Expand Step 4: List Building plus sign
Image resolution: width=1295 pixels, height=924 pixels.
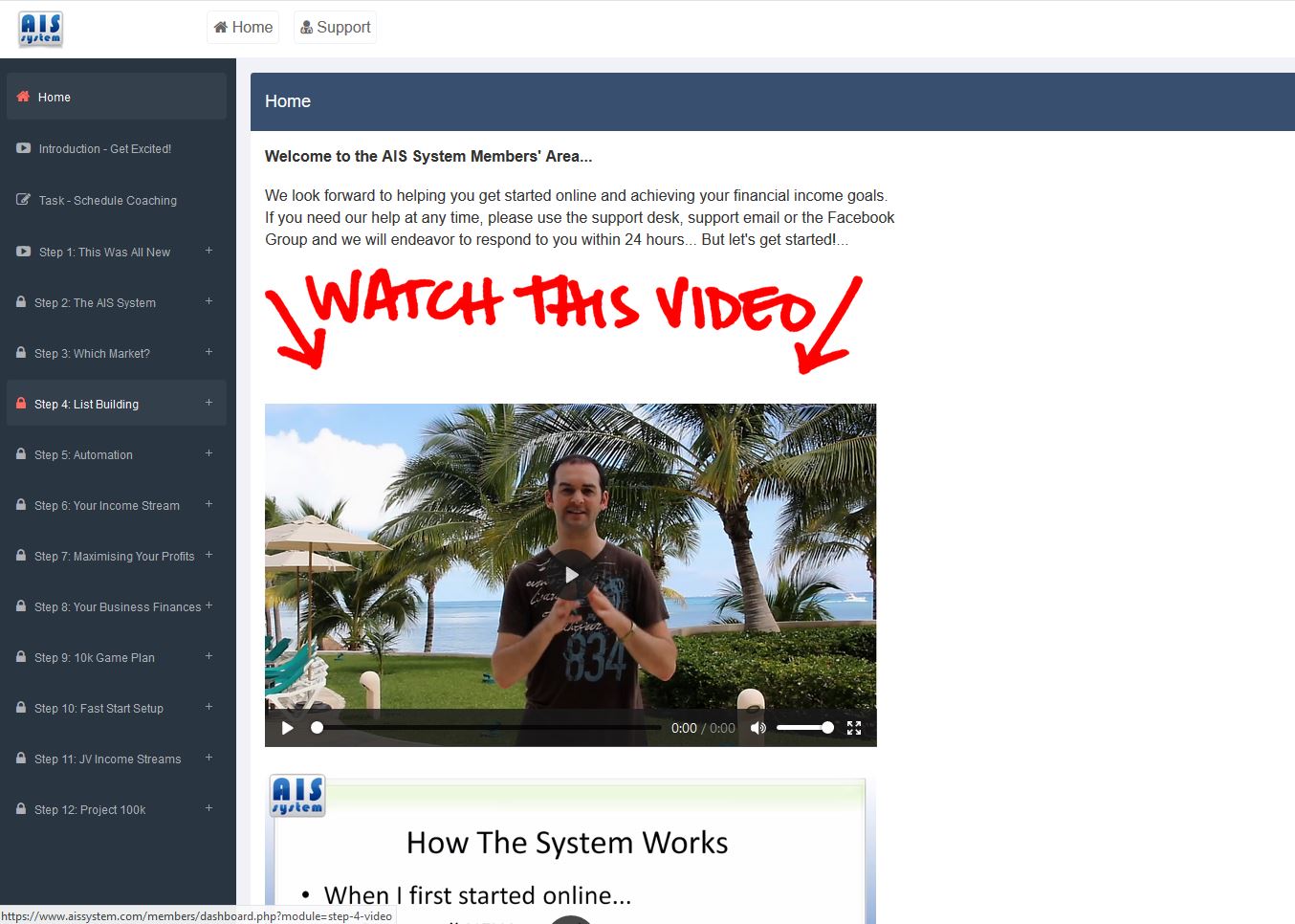(209, 403)
